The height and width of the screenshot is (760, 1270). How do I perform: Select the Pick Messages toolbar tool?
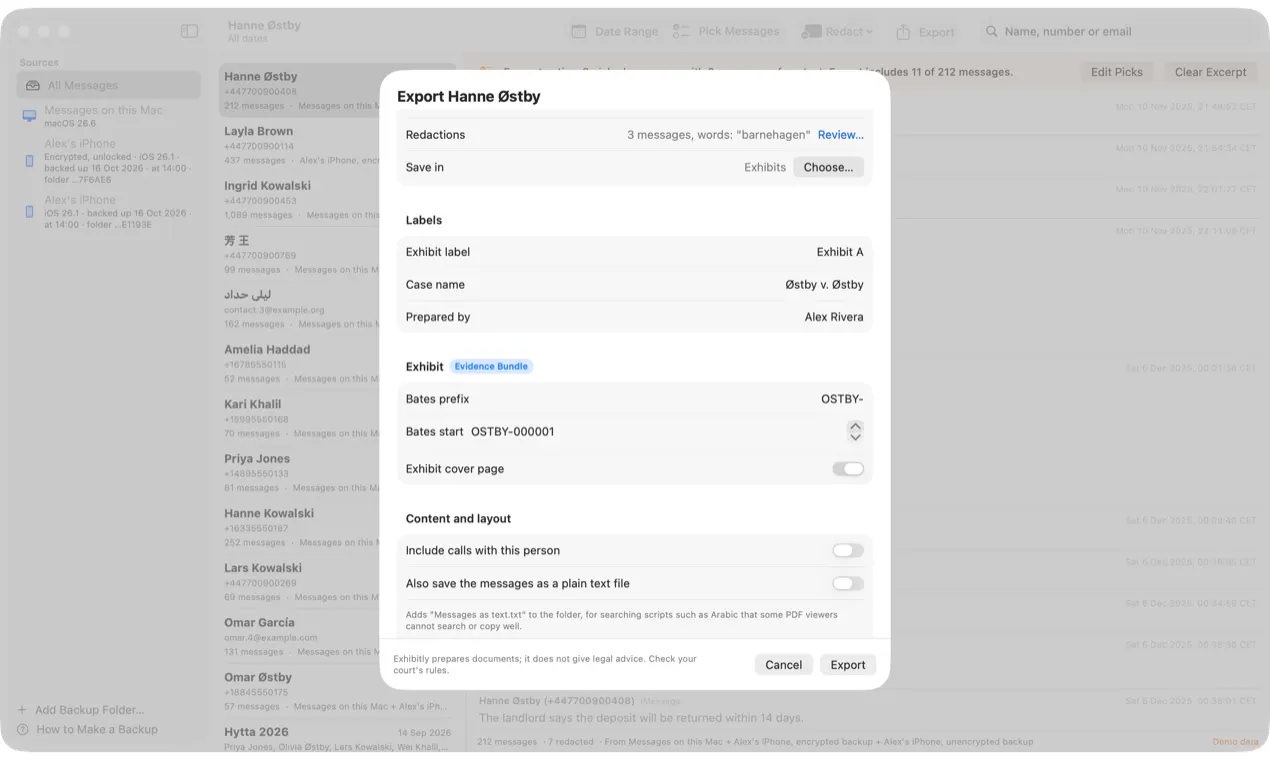click(x=726, y=32)
